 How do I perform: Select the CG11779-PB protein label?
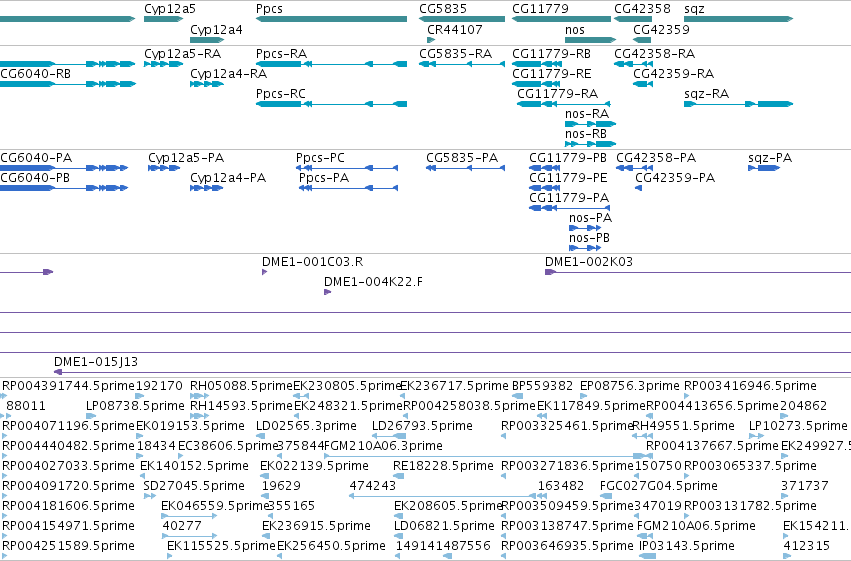(x=568, y=158)
